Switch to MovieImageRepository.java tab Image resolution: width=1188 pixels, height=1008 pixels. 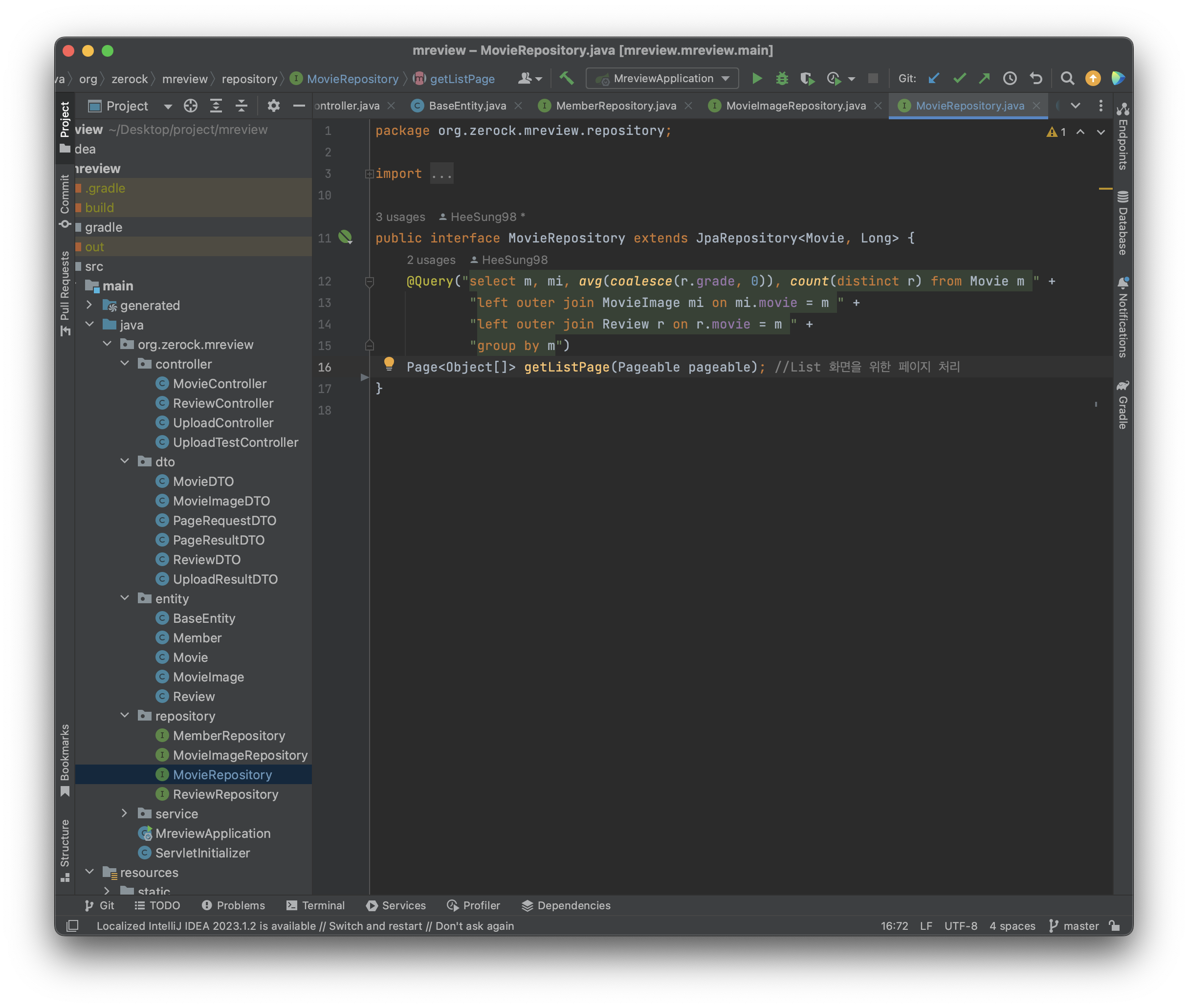pyautogui.click(x=795, y=106)
